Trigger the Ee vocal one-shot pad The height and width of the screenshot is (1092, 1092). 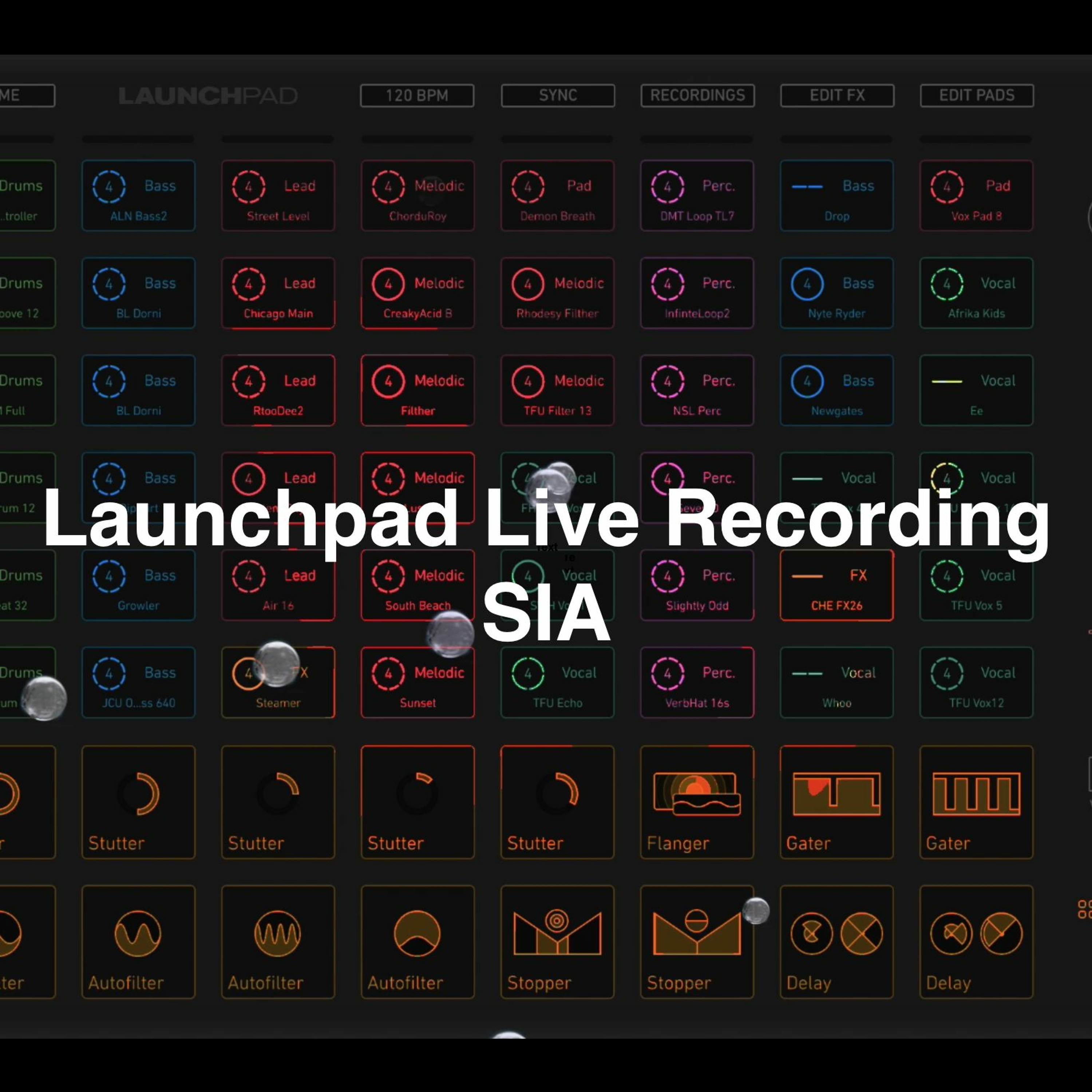tap(976, 390)
